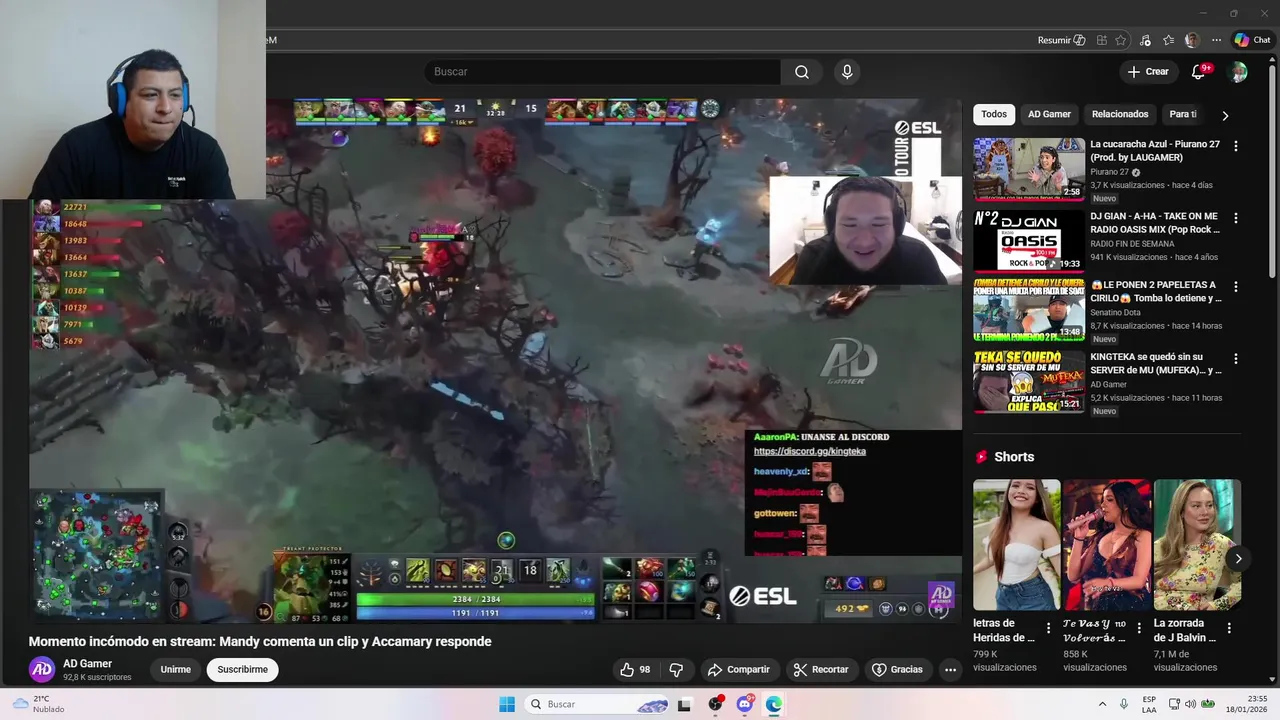The height and width of the screenshot is (720, 1280).
Task: Open DJ GIAN Radio Oasis video thumbnail
Action: (1029, 241)
